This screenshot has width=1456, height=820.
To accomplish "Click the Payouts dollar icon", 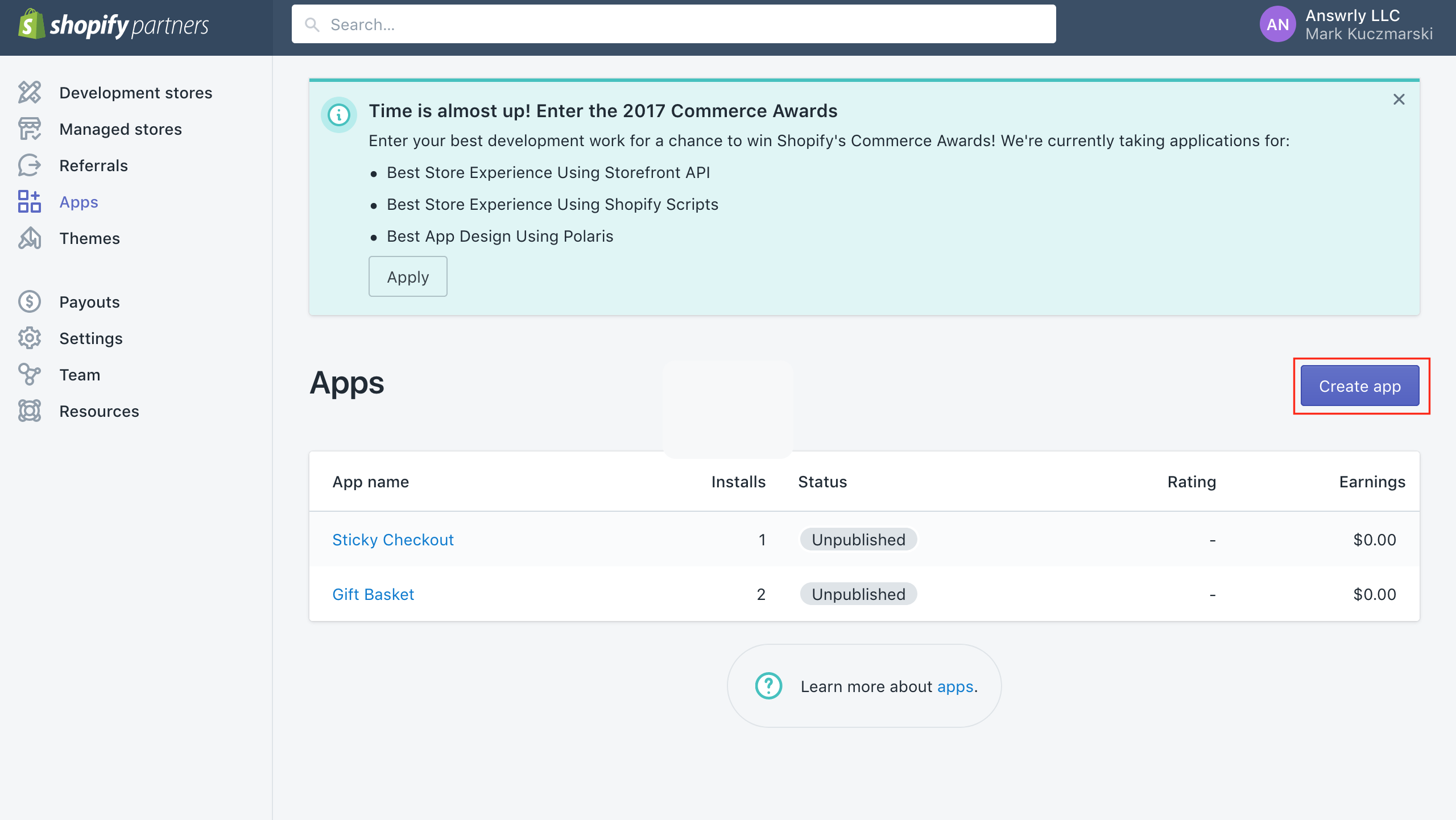I will (x=30, y=302).
